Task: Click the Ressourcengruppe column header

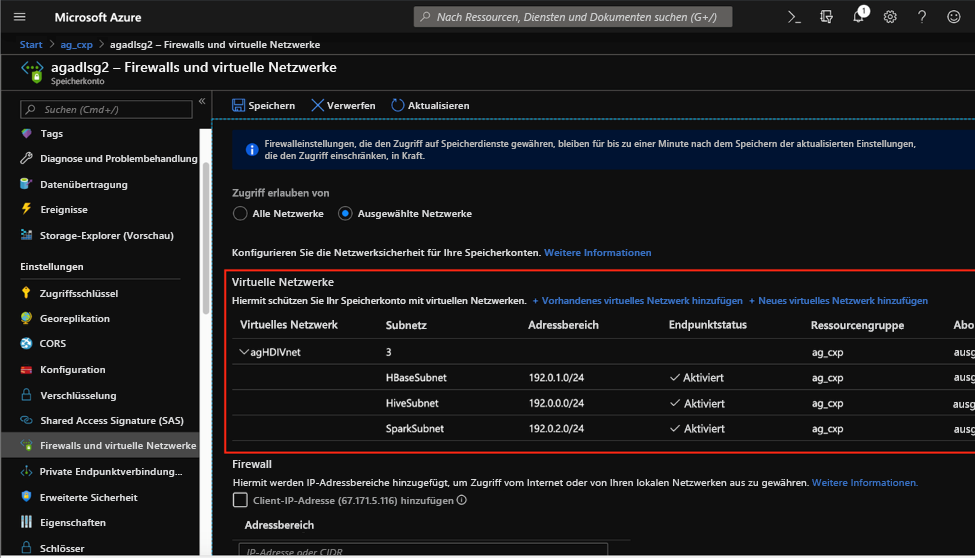Action: pos(857,325)
